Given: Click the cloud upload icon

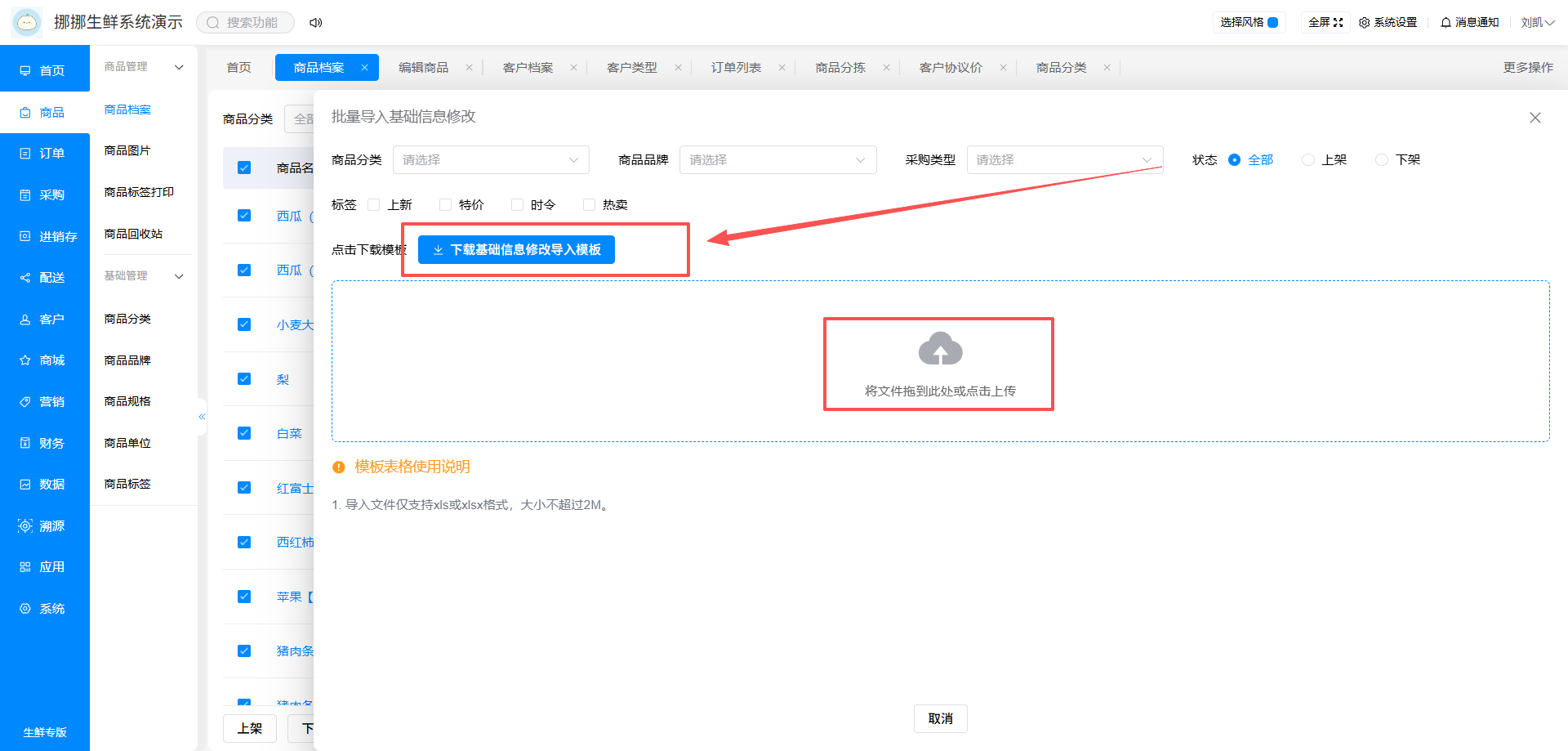Looking at the screenshot, I should click(940, 349).
